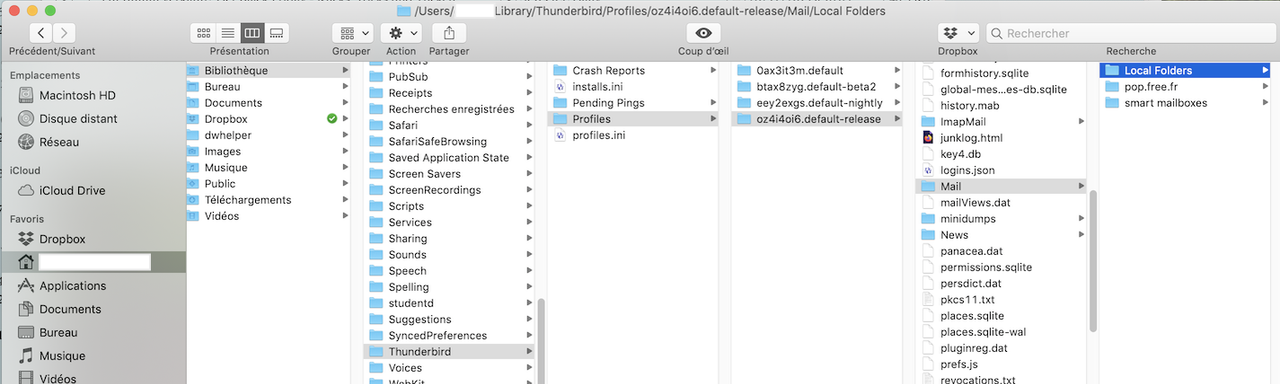1280x384 pixels.
Task: Select the Local Folders folder
Action: (x=1186, y=70)
